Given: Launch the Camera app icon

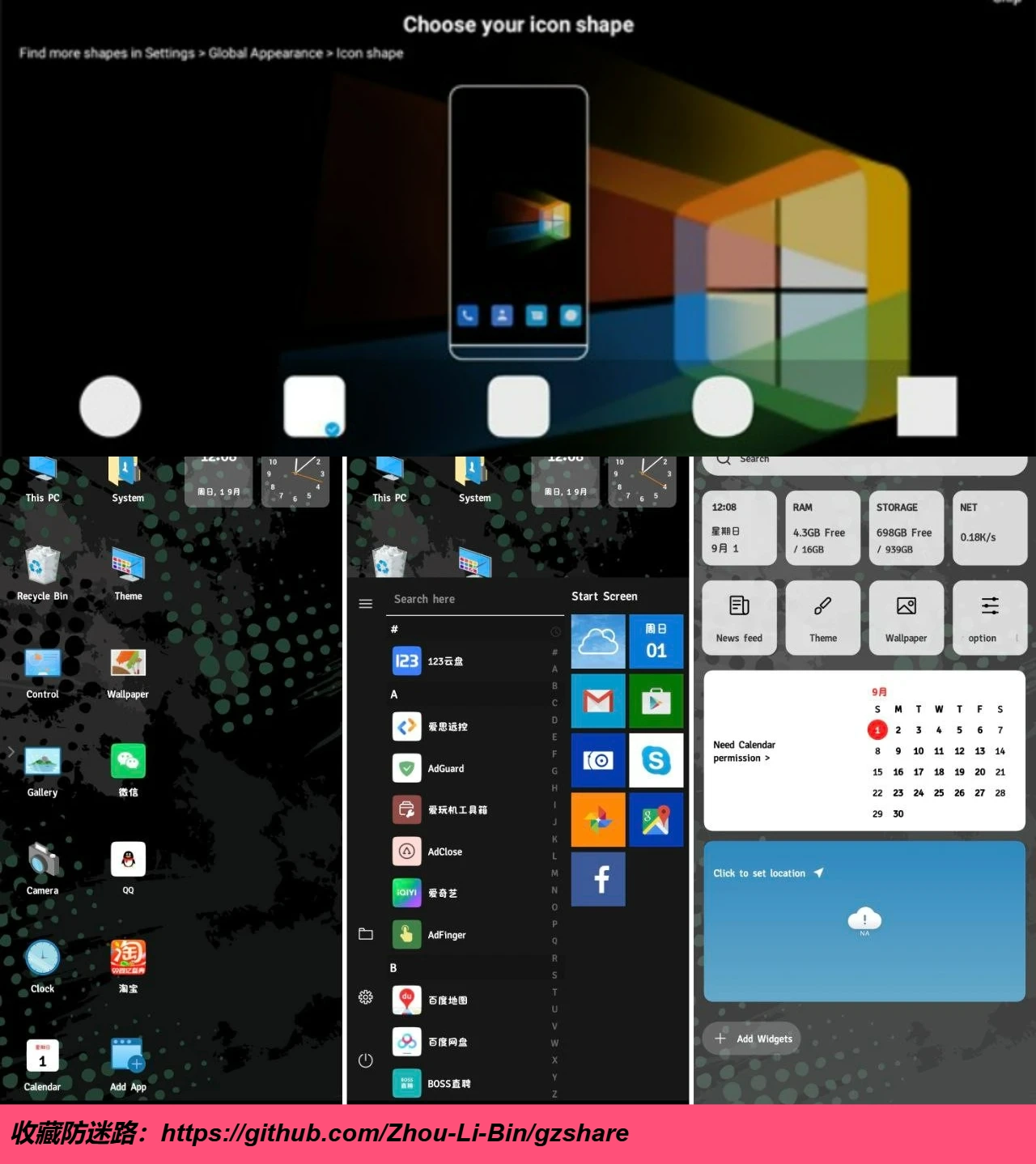Looking at the screenshot, I should coord(42,869).
